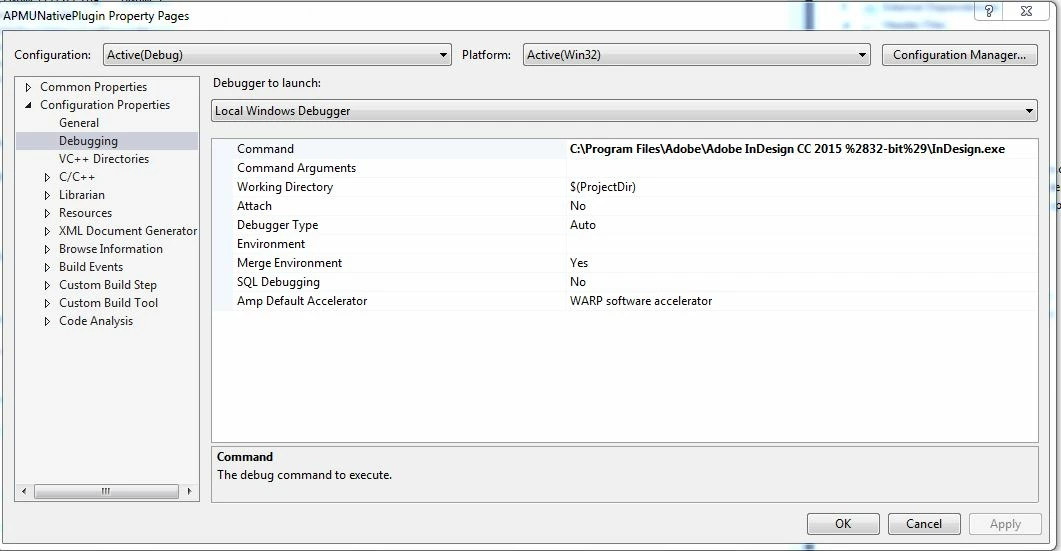Select the Configuration Properties tree label

tap(105, 105)
